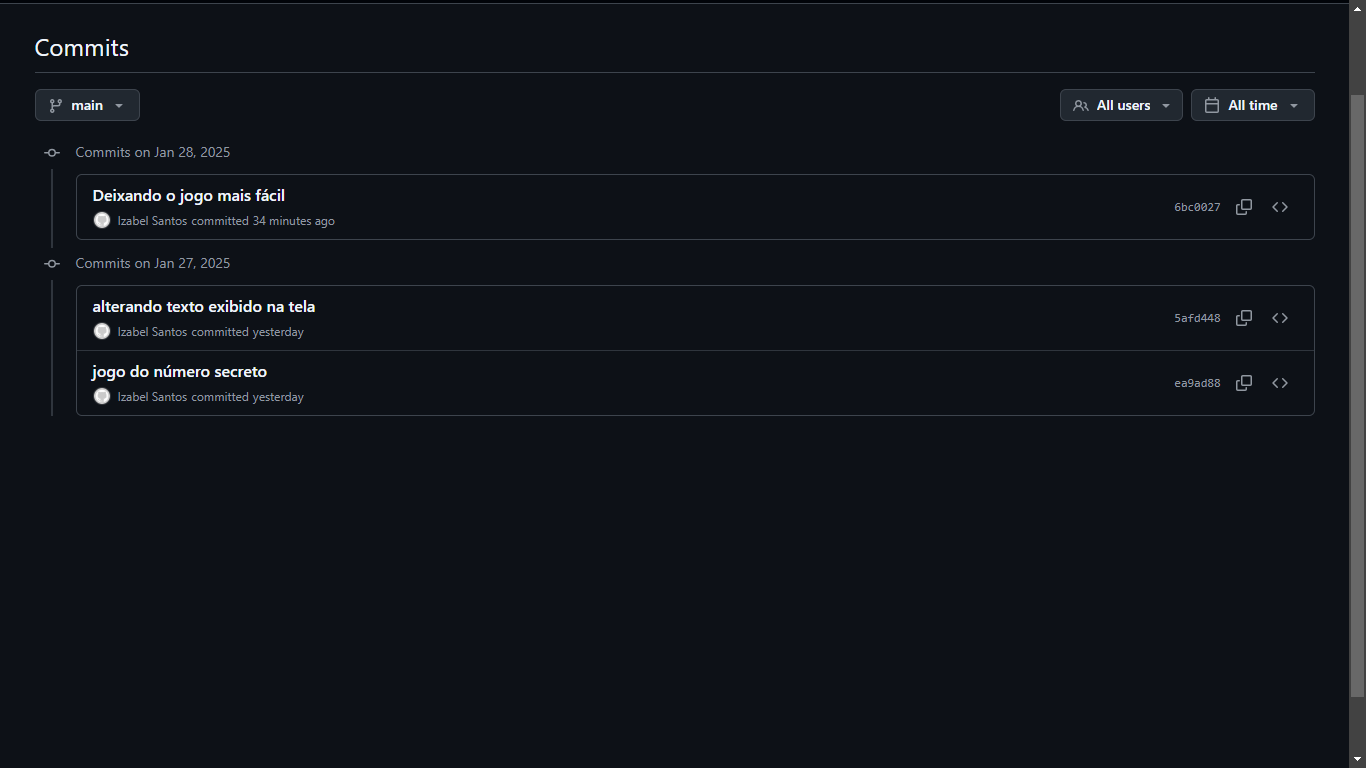Open commit 'Deixando o jogo mais fácil'

(x=189, y=196)
